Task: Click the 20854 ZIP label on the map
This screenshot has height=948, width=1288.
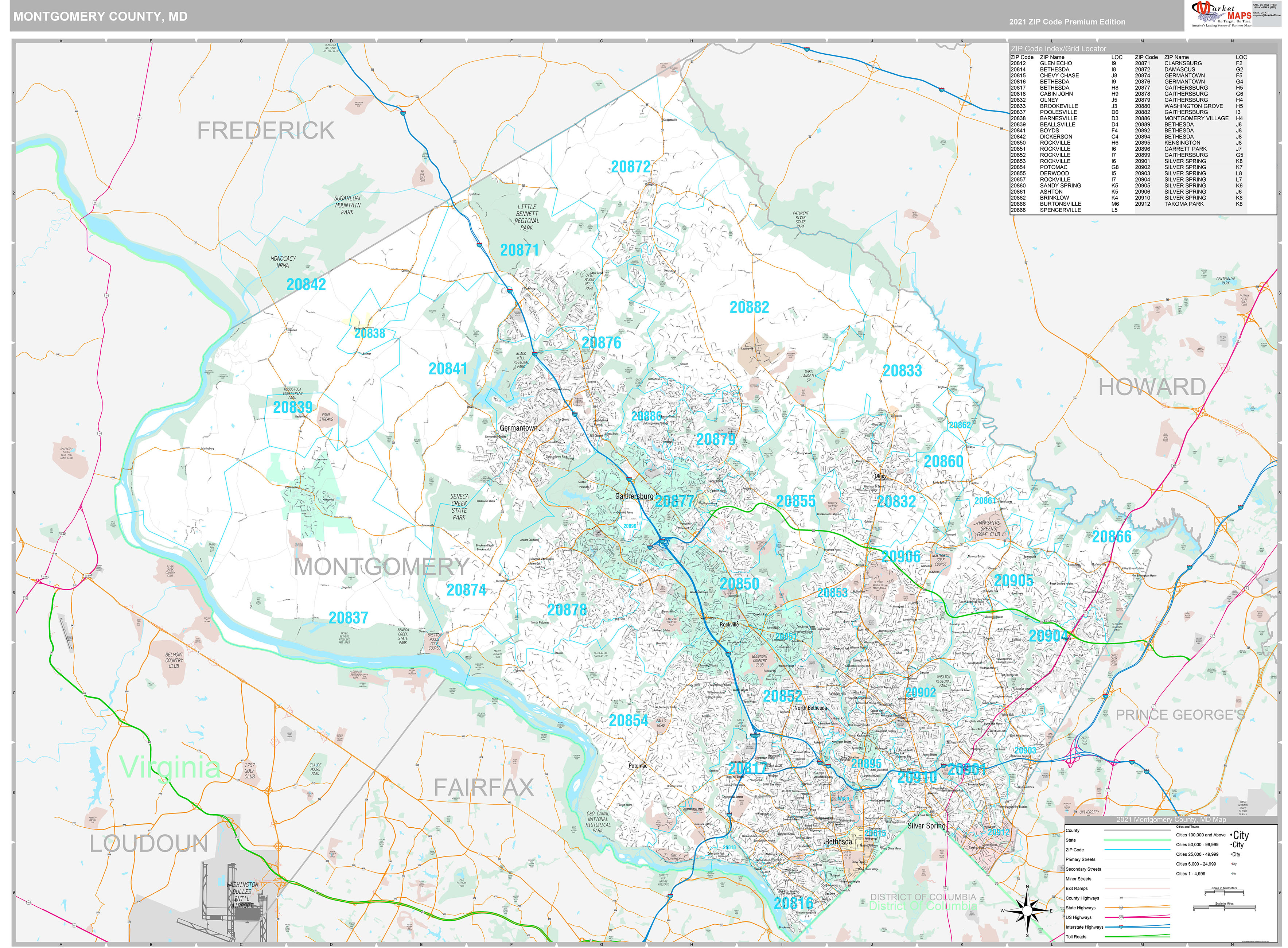Action: pos(628,721)
